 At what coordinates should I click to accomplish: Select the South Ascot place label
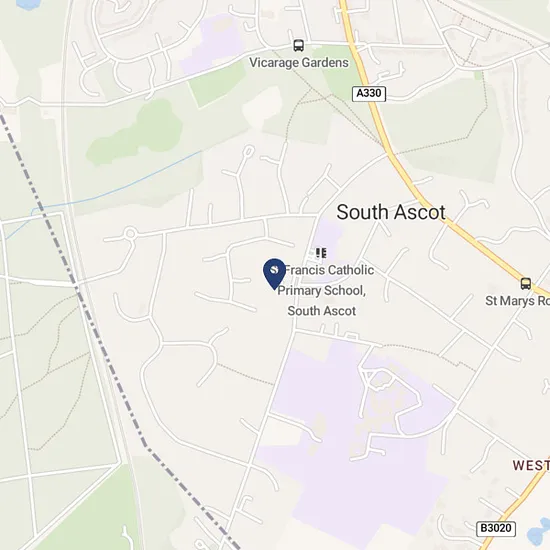point(391,212)
